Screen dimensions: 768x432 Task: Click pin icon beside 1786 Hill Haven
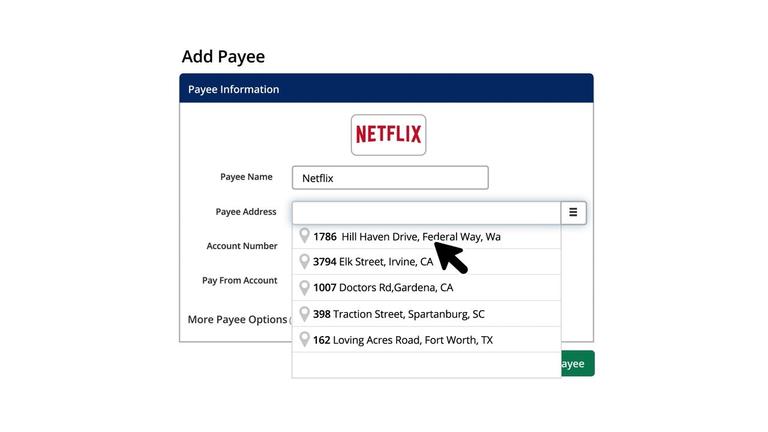click(x=304, y=236)
